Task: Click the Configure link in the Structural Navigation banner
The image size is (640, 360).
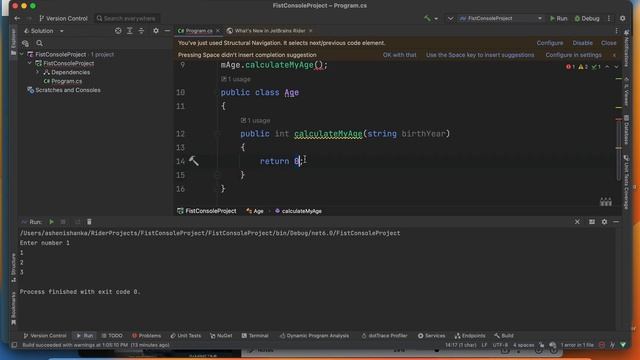Action: coord(550,43)
